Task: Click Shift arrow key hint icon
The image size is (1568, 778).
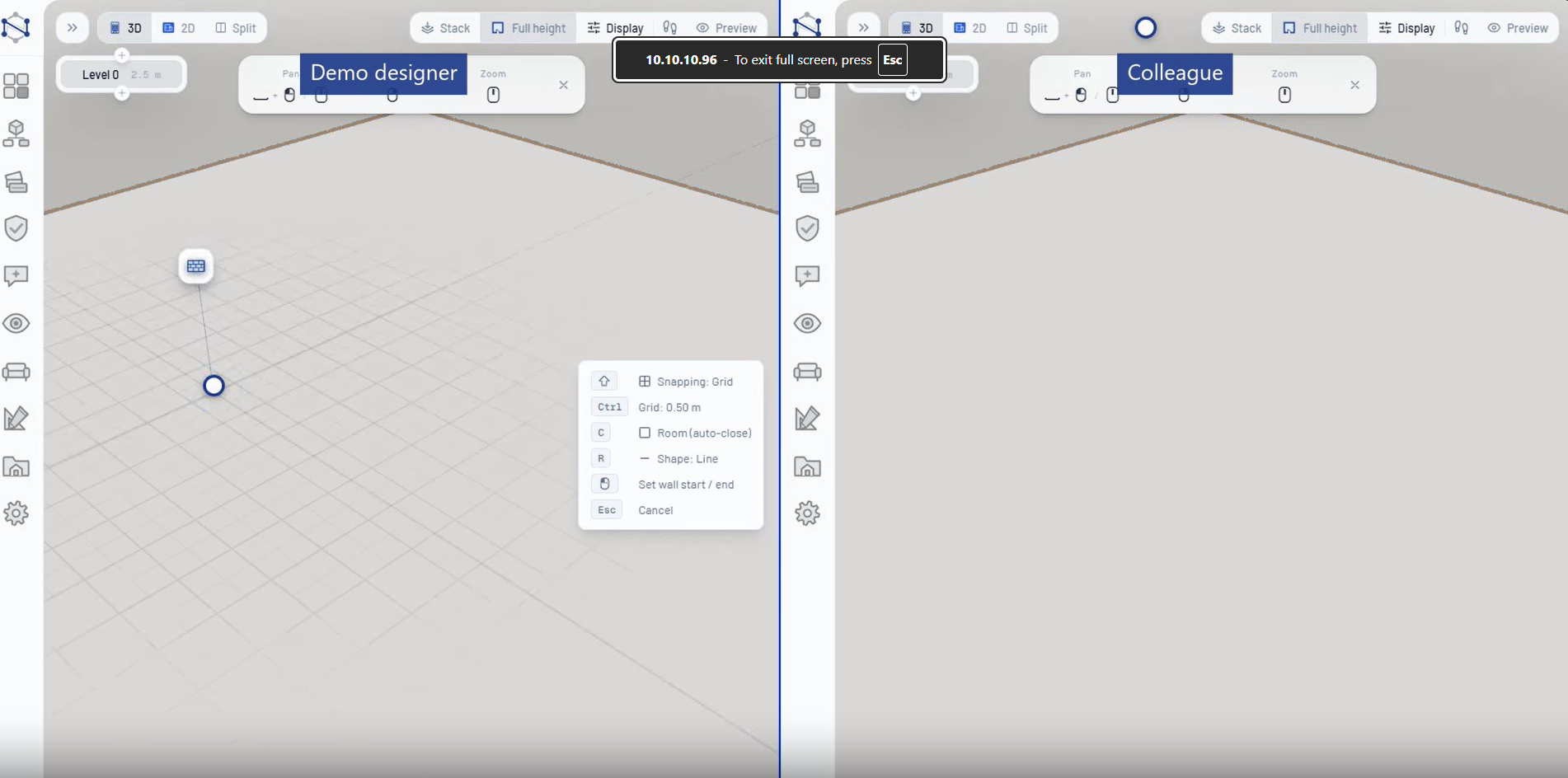Action: 604,381
